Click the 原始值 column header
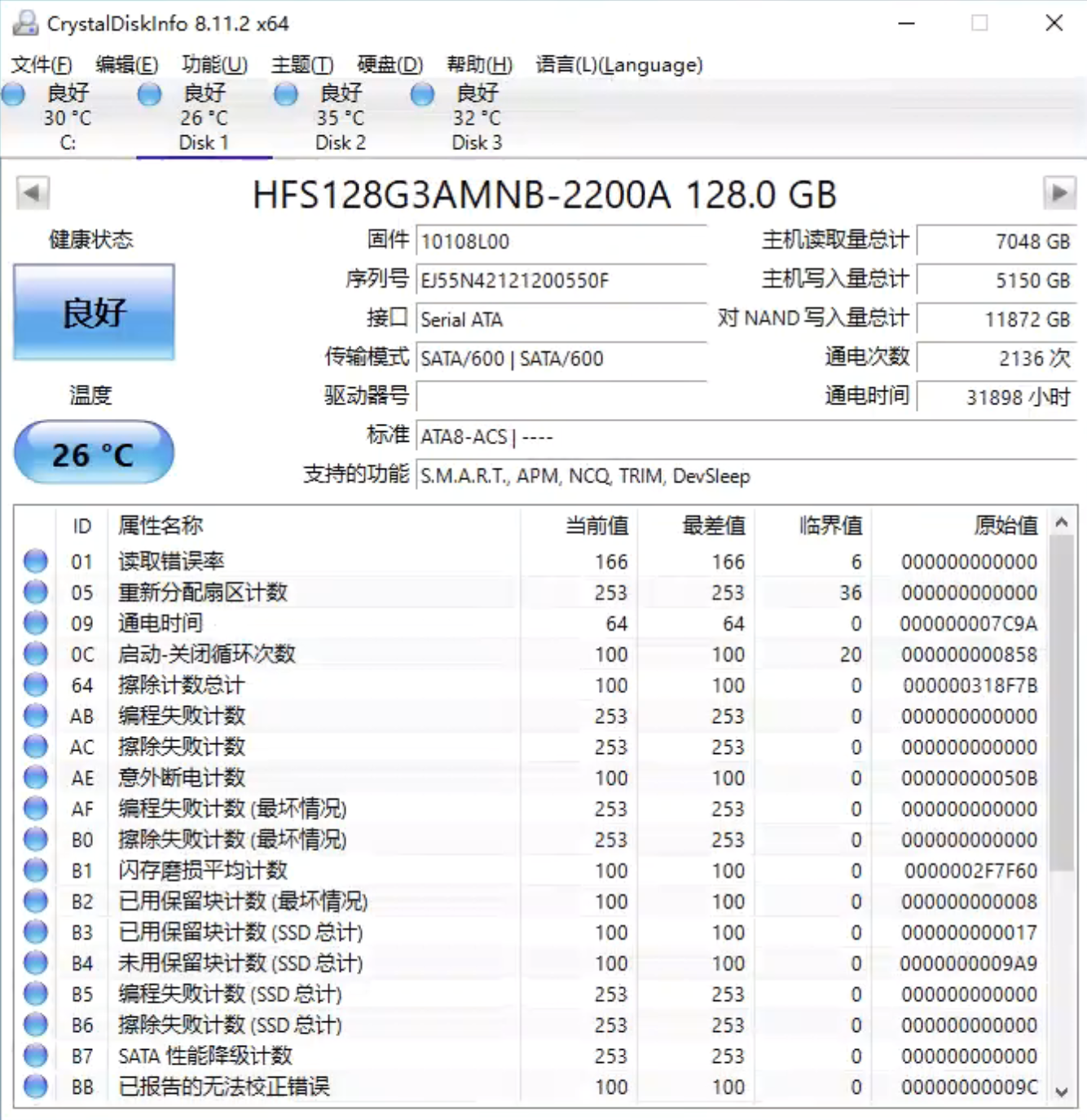This screenshot has height=1120, width=1087. point(1006,526)
